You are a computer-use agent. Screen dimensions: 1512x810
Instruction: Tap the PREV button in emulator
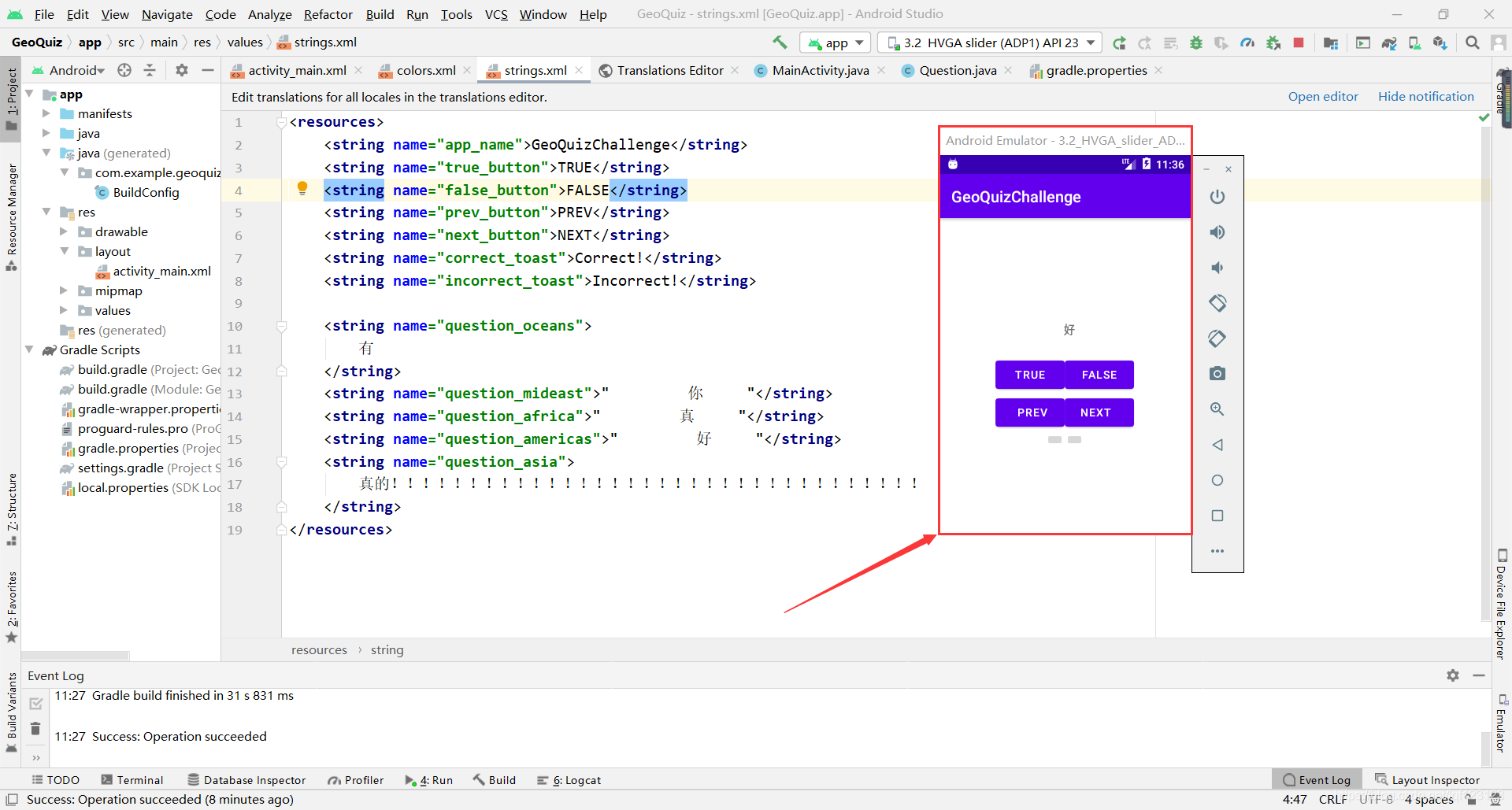tap(1030, 412)
